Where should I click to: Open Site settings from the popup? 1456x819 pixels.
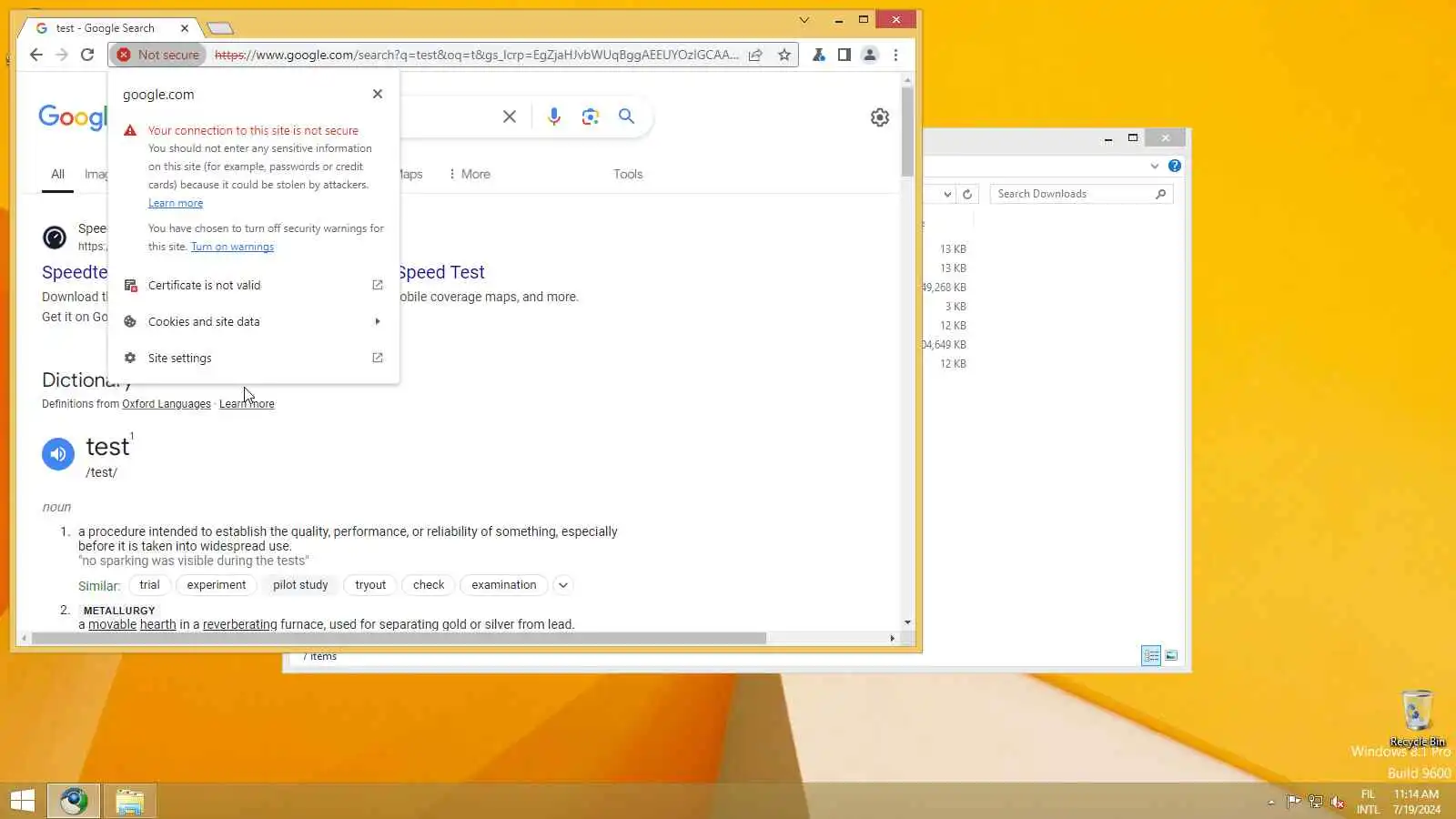tap(254, 358)
